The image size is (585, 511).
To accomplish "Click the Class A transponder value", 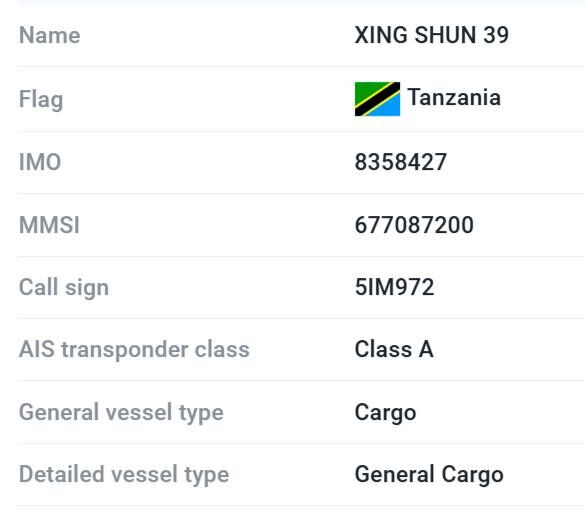I will click(x=394, y=349).
